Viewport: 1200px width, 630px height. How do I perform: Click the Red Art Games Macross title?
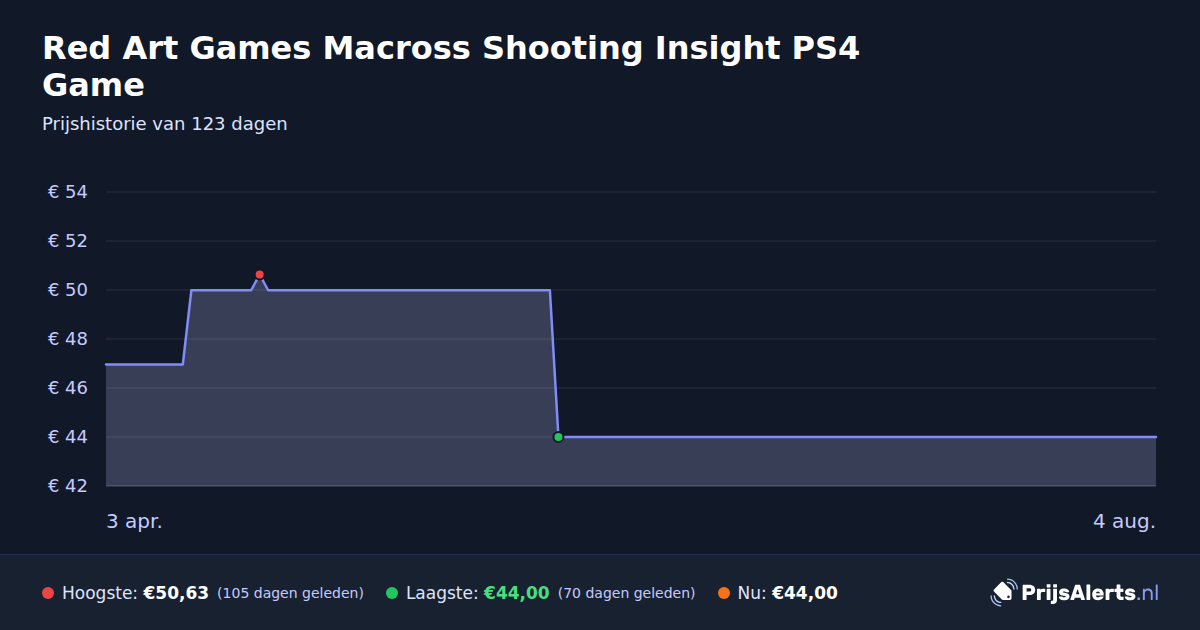[451, 66]
